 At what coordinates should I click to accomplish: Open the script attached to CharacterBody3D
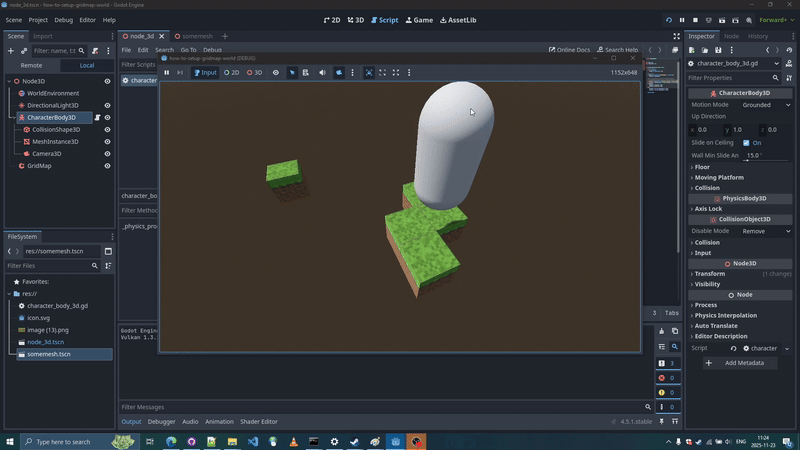[98, 118]
